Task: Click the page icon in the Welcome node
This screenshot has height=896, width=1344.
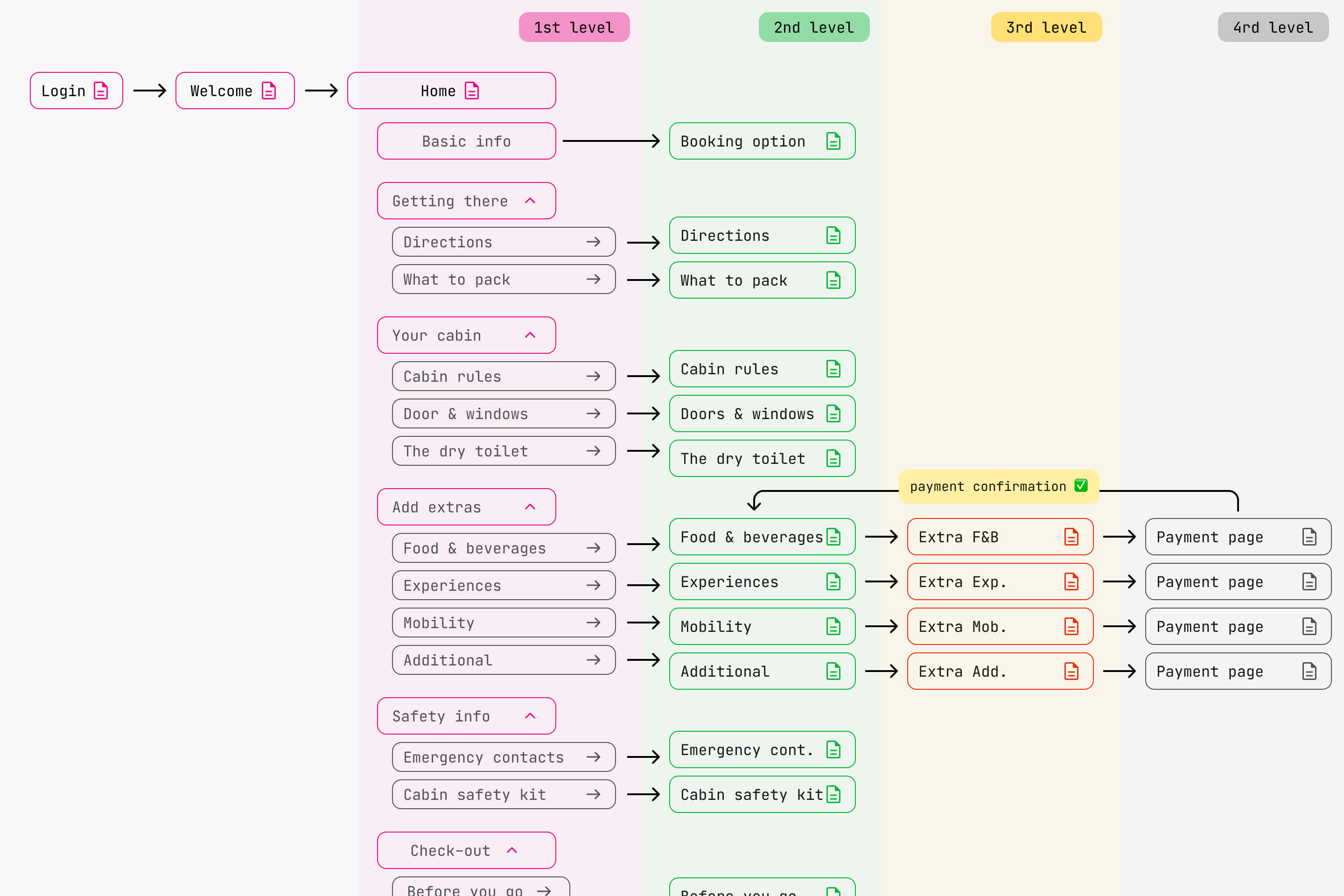Action: tap(269, 91)
